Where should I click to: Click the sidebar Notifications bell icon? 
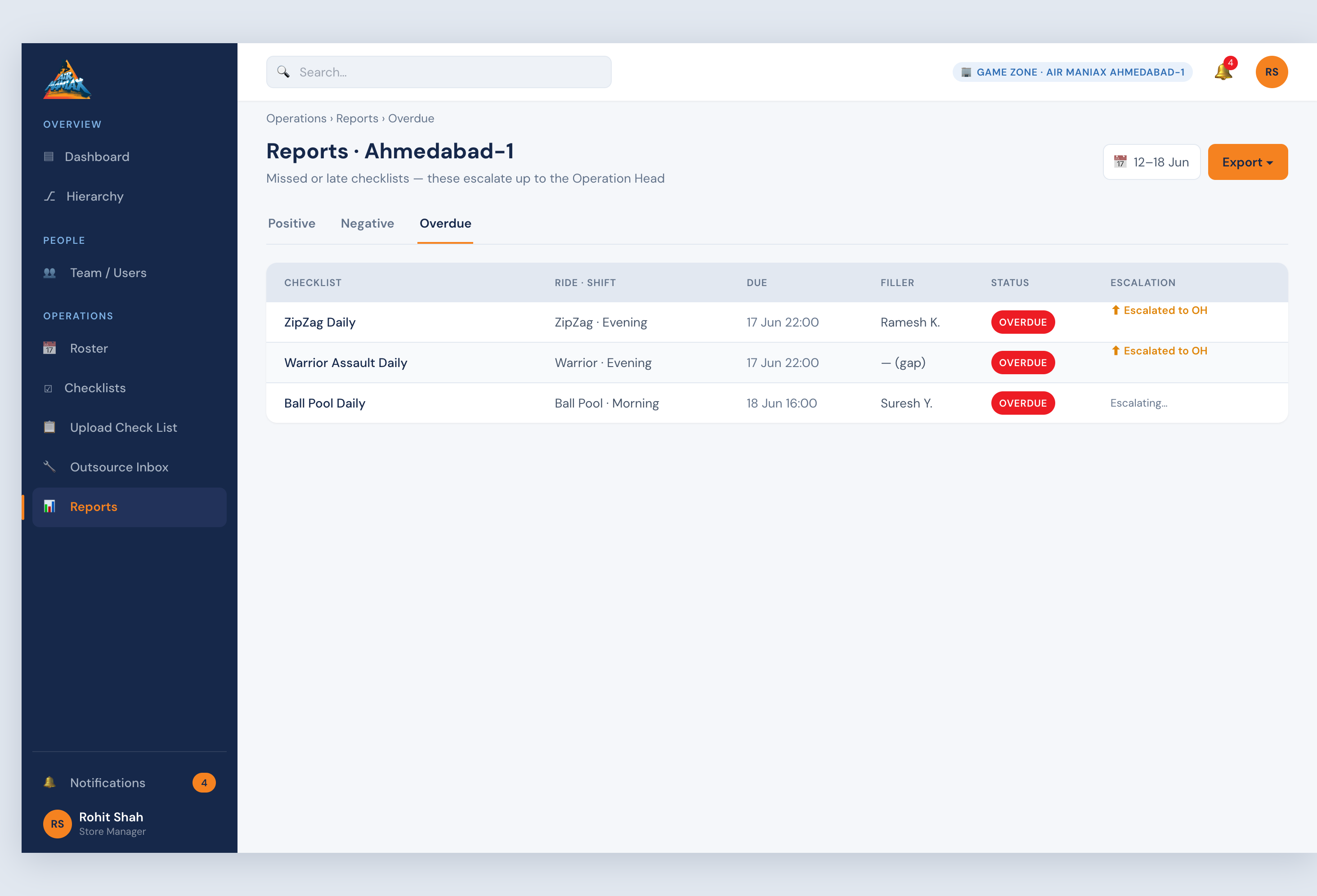tap(50, 782)
